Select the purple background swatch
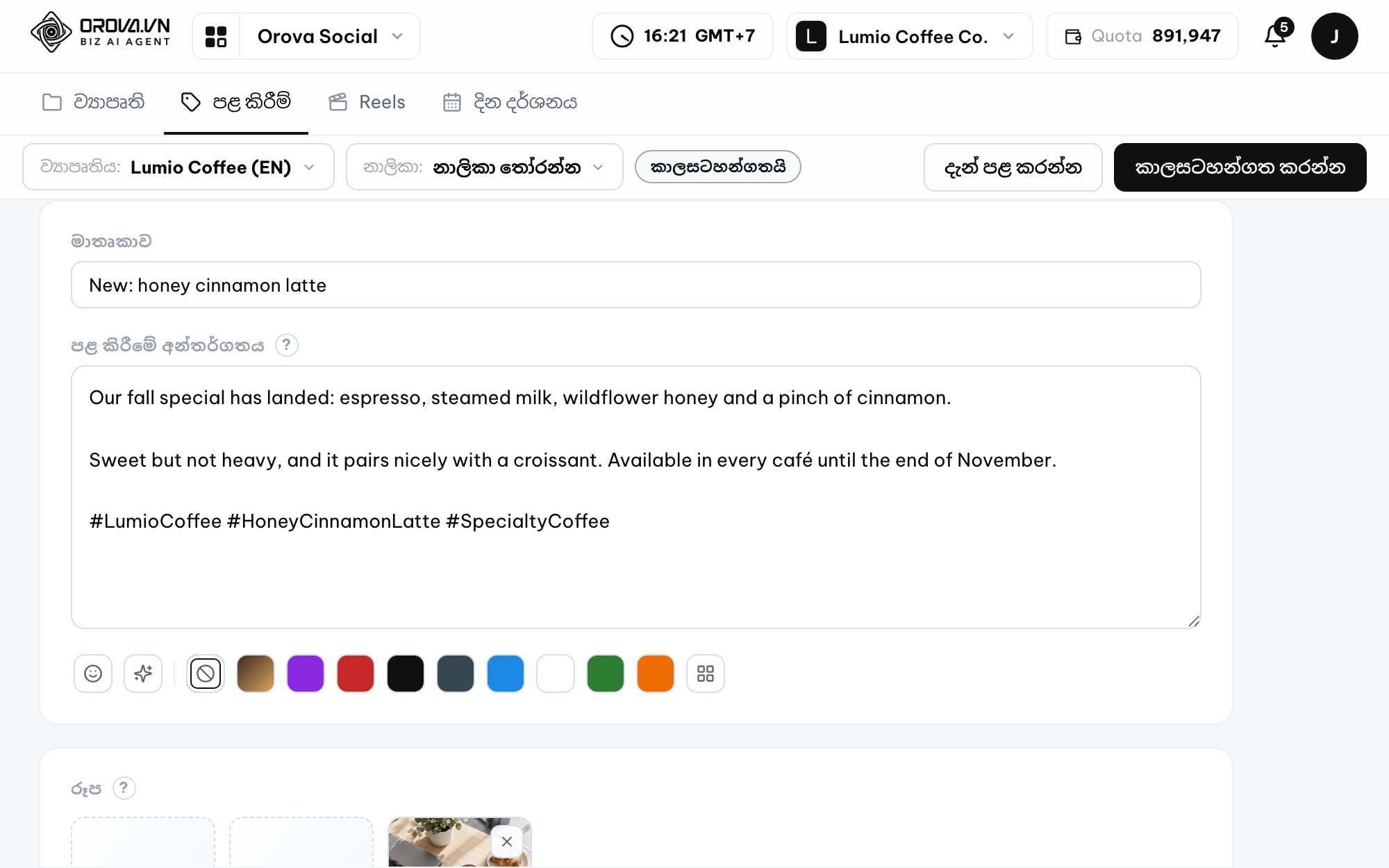This screenshot has width=1389, height=868. 306,674
